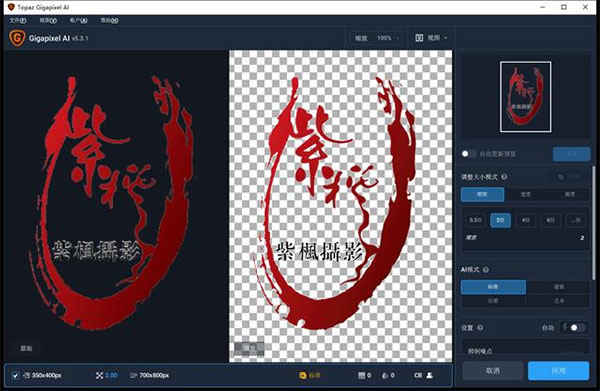Open the first menu in the menu bar
Image resolution: width=600 pixels, height=391 pixels.
(x=18, y=20)
